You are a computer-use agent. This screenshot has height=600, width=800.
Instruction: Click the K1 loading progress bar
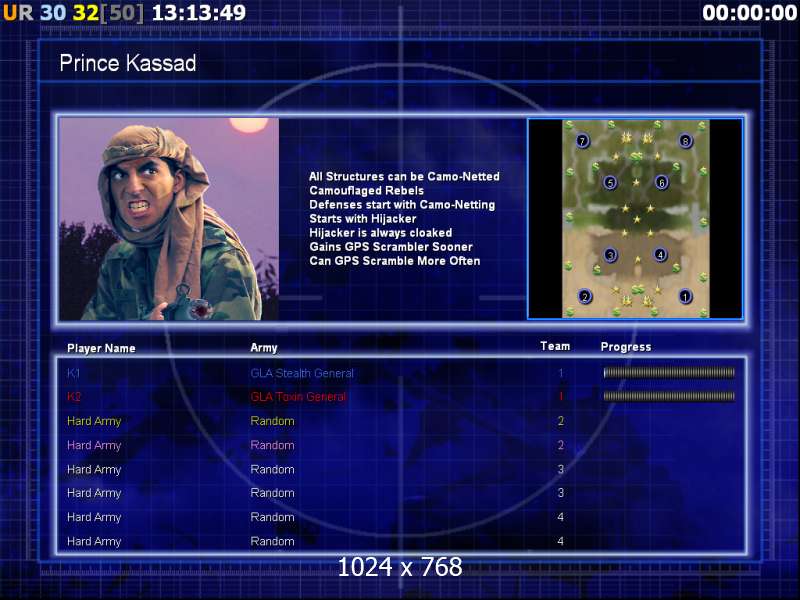(669, 373)
